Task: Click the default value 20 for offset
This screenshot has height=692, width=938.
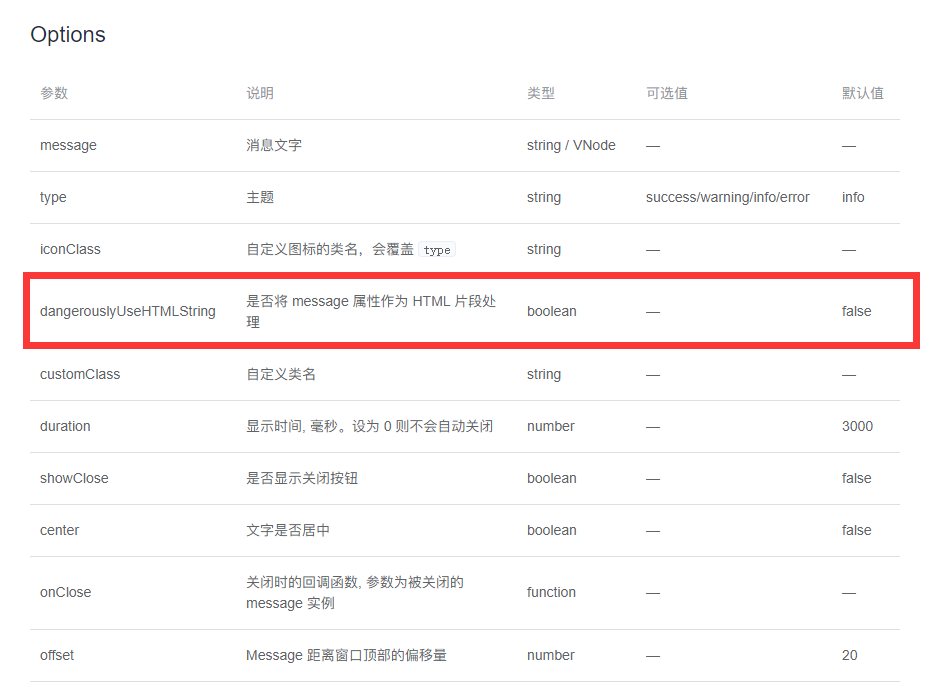Action: [849, 655]
